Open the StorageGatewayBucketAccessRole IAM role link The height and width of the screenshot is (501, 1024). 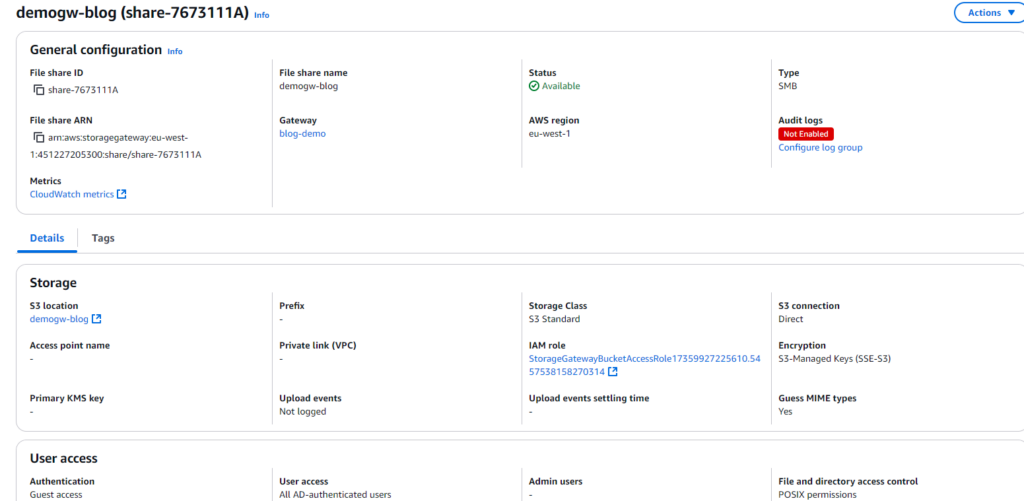644,358
